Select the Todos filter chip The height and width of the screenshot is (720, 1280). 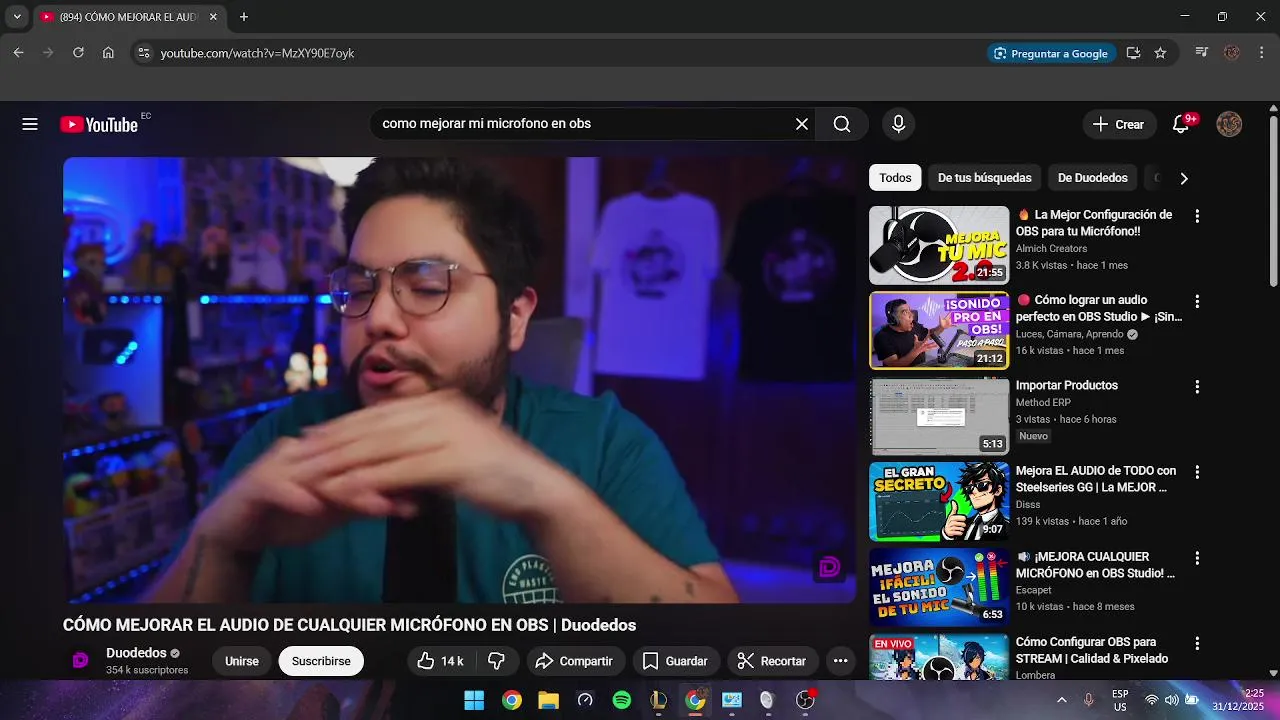[x=895, y=178]
